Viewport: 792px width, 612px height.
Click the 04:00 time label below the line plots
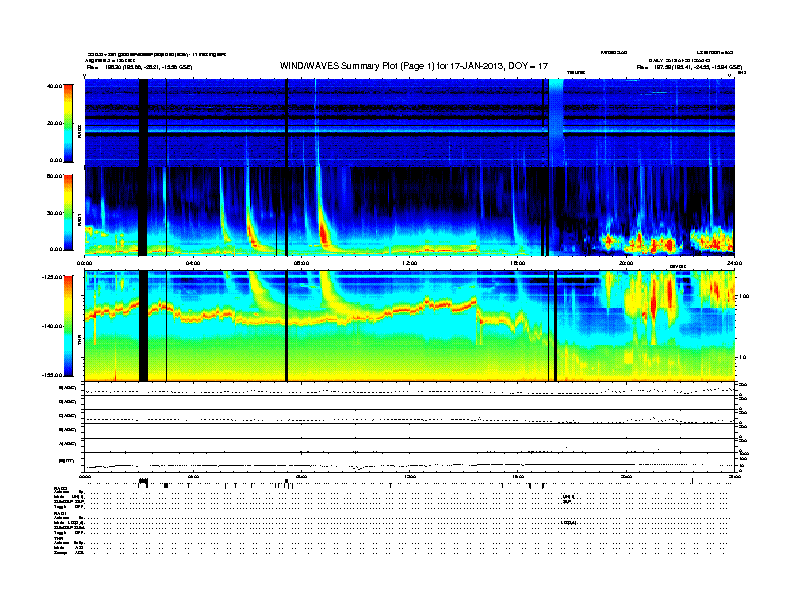tap(193, 476)
